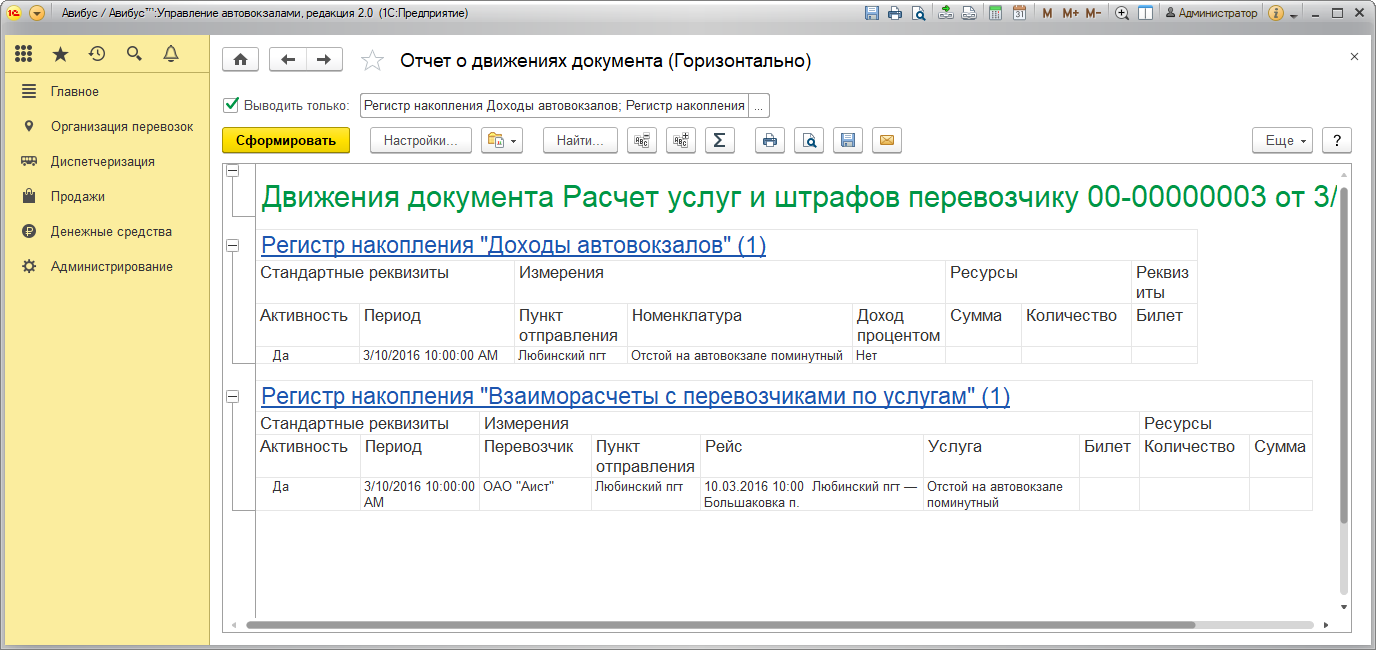Image resolution: width=1376 pixels, height=650 pixels.
Task: Open 'Администрирование' section in sidebar
Action: 111,266
